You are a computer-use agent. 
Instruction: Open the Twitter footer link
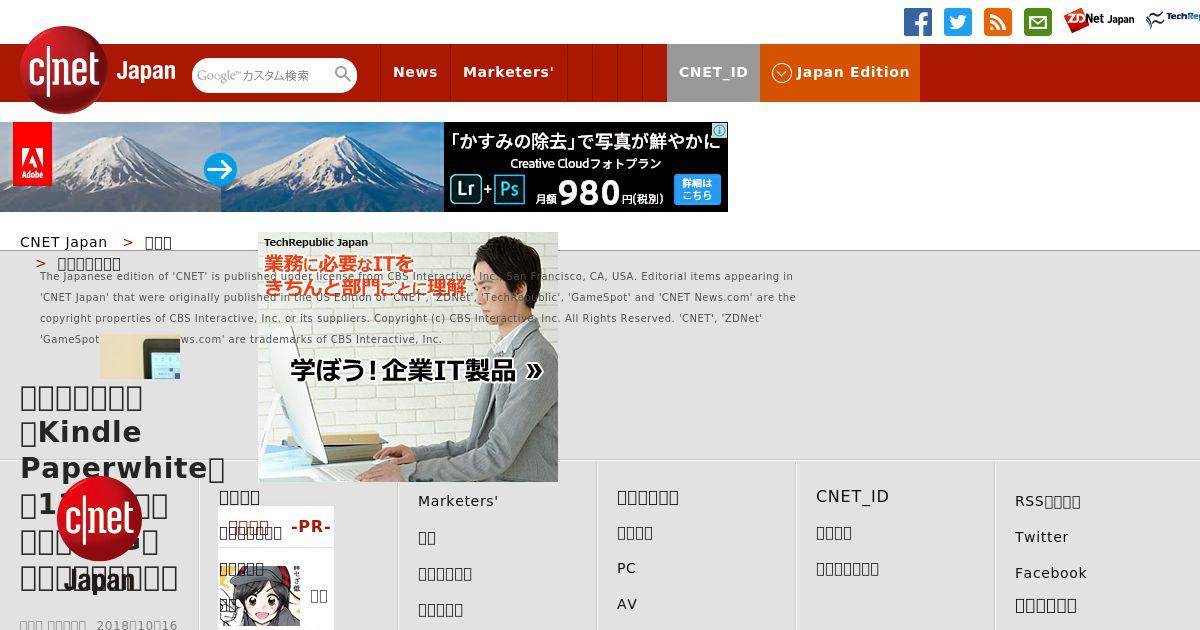point(1041,537)
